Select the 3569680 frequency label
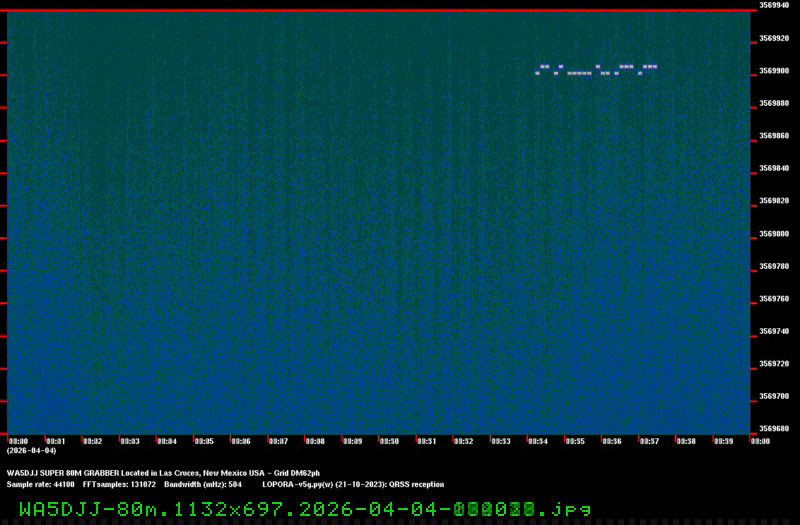 pos(775,429)
